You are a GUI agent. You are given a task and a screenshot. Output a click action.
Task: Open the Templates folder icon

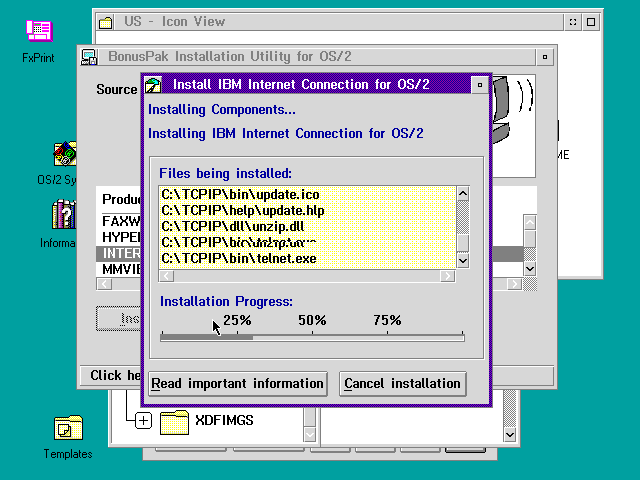pyautogui.click(x=68, y=428)
